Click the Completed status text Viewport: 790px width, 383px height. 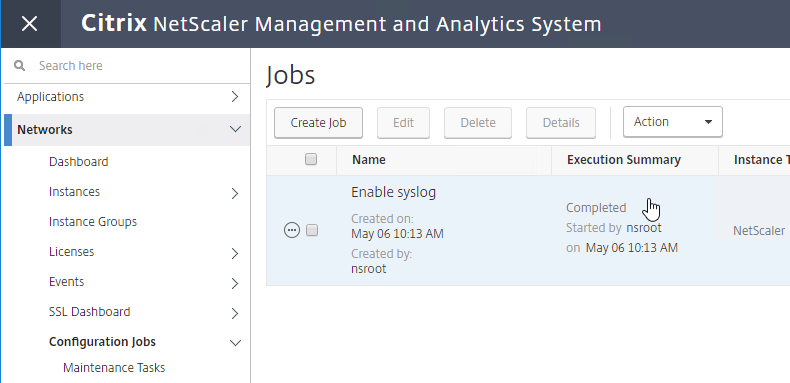click(x=596, y=208)
